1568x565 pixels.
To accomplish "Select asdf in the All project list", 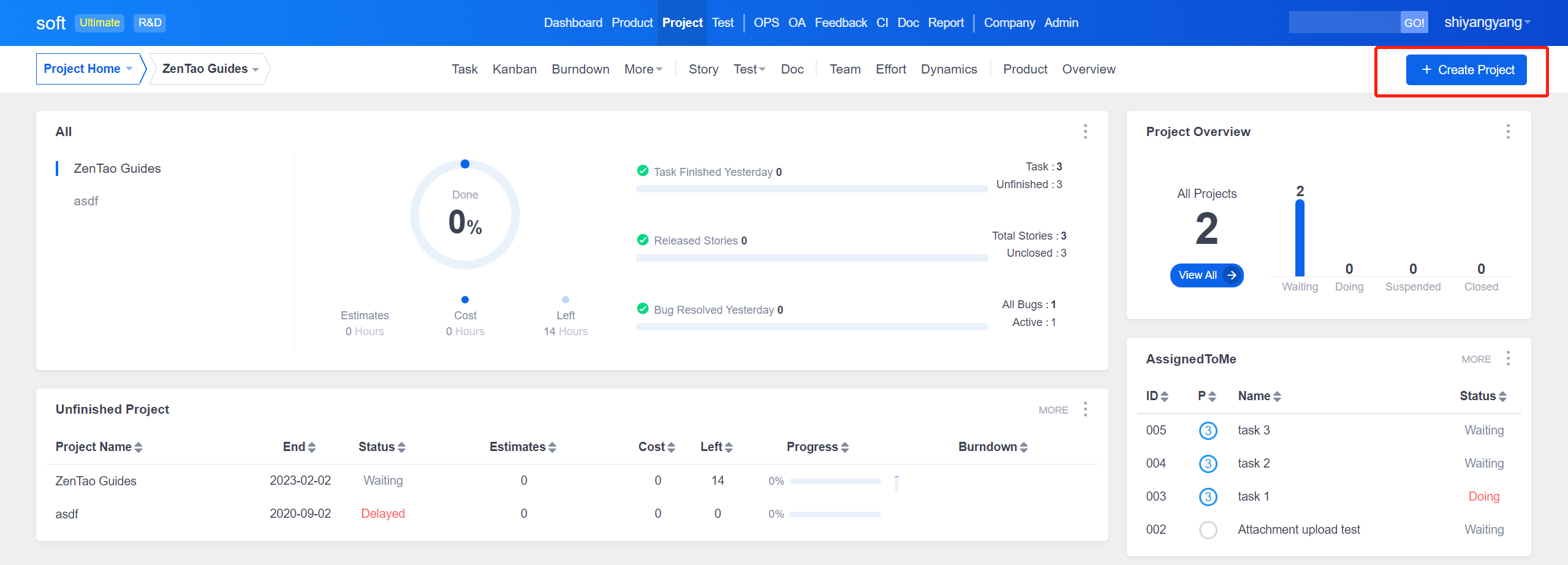I will [86, 202].
